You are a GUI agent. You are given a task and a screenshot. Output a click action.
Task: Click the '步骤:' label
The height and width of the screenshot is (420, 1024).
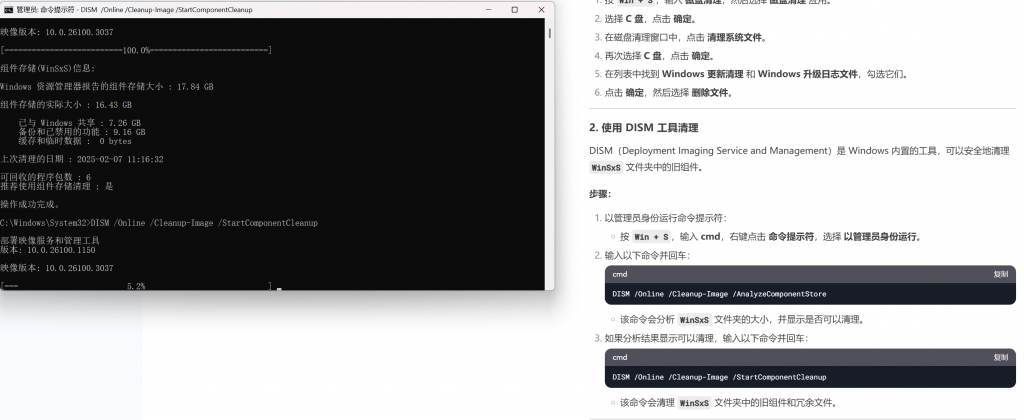tap(600, 195)
